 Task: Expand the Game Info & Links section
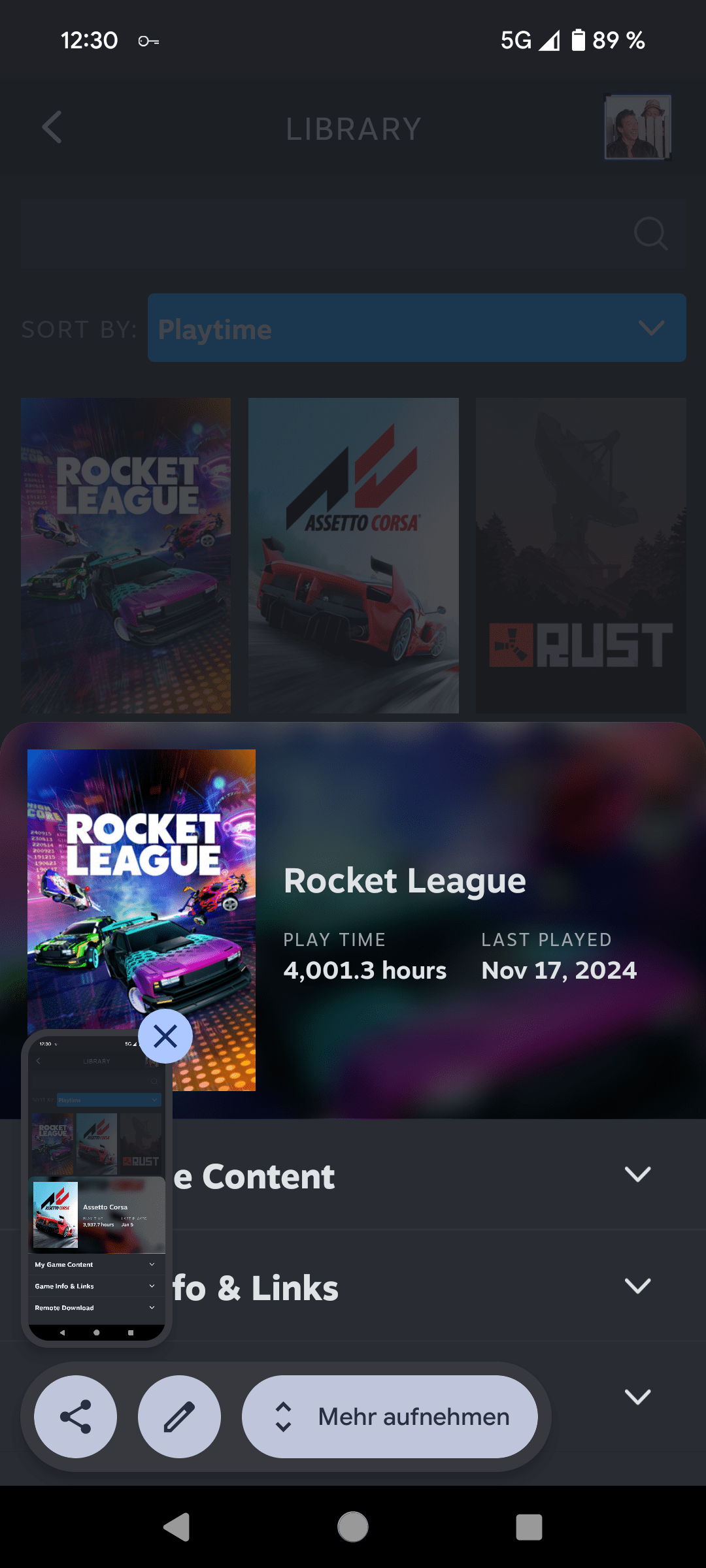638,1286
